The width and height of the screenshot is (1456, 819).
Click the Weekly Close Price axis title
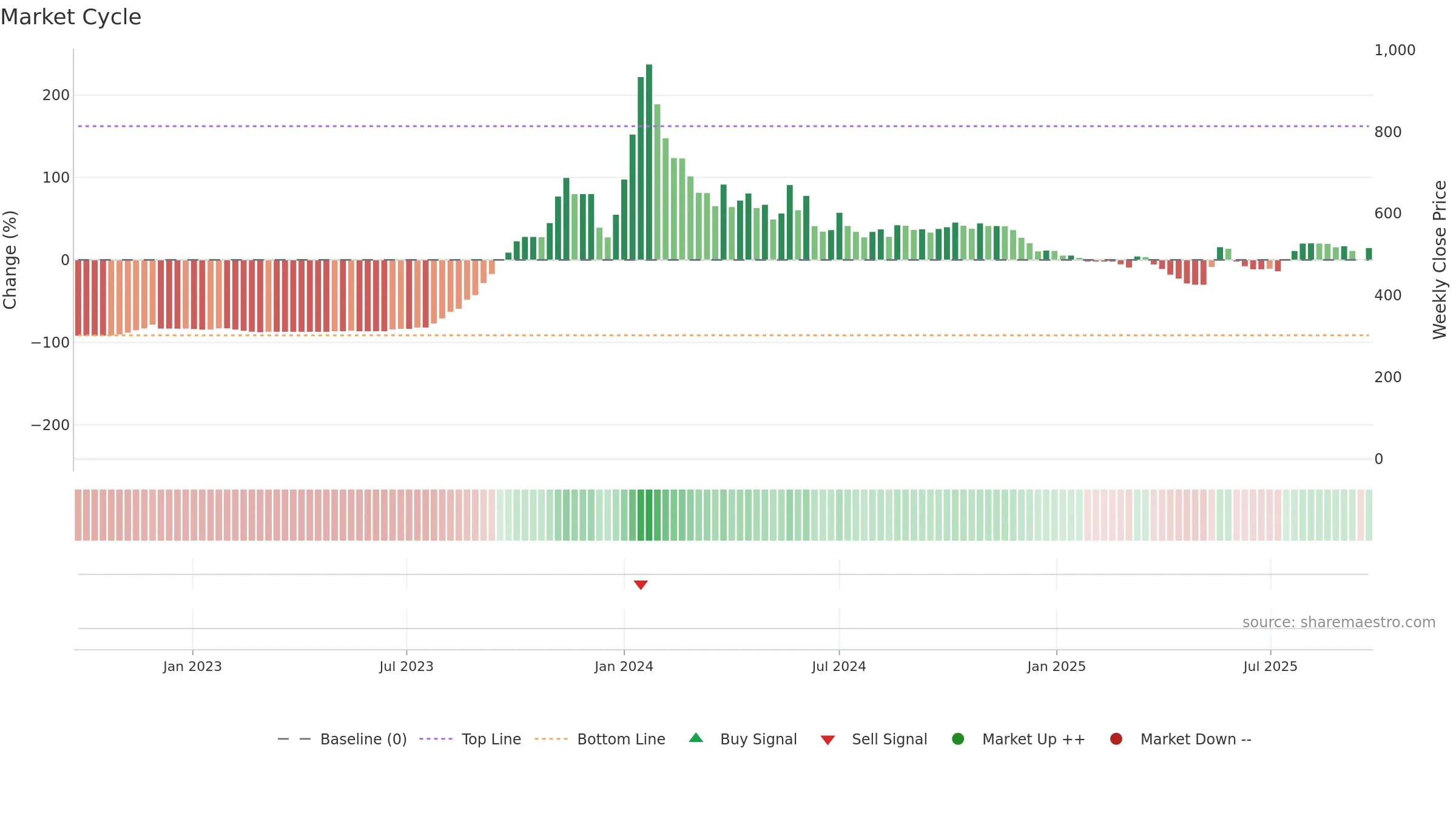coord(1440,260)
